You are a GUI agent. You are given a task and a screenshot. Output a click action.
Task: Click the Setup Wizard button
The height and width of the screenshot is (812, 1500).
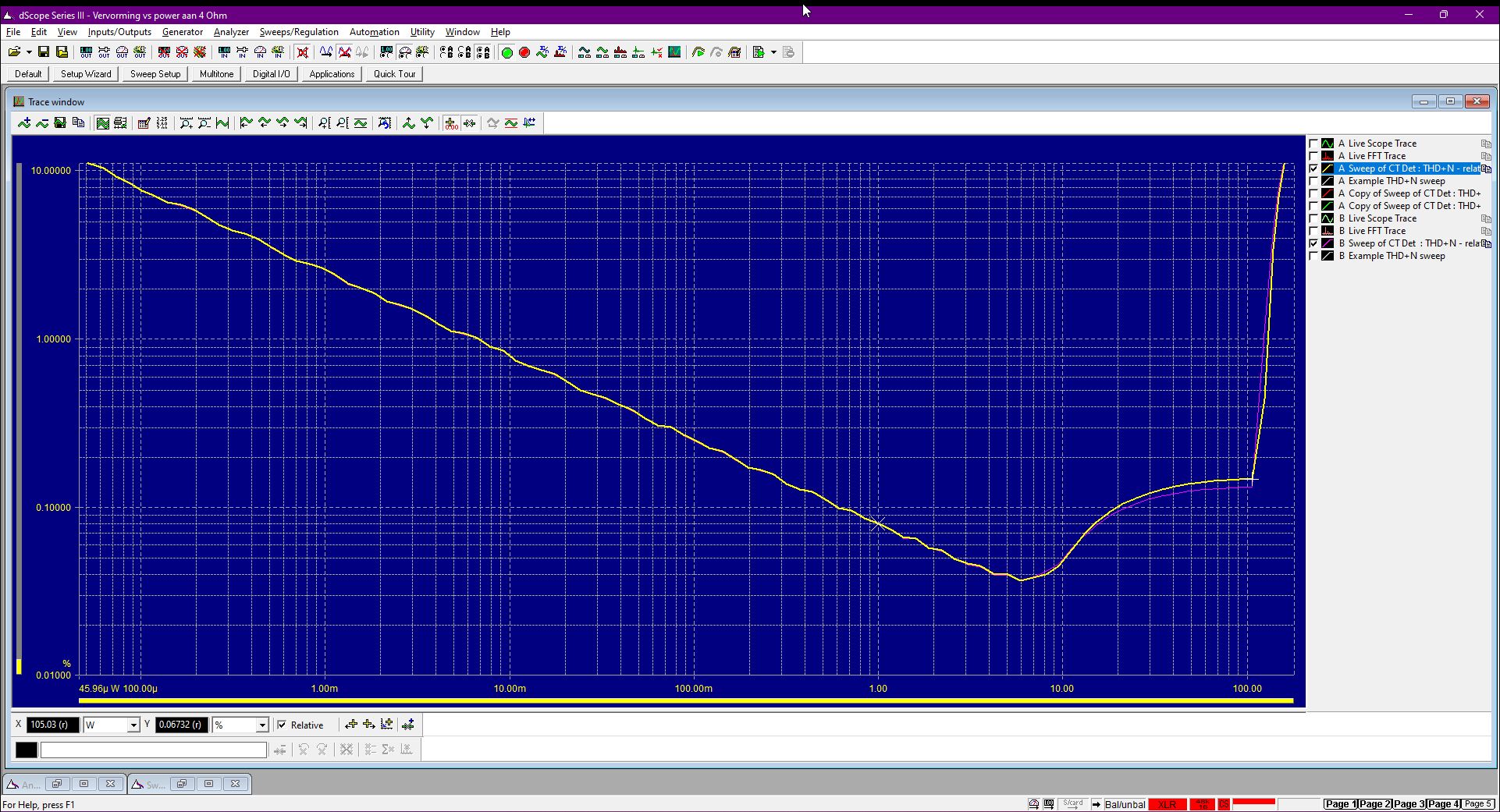(x=86, y=74)
